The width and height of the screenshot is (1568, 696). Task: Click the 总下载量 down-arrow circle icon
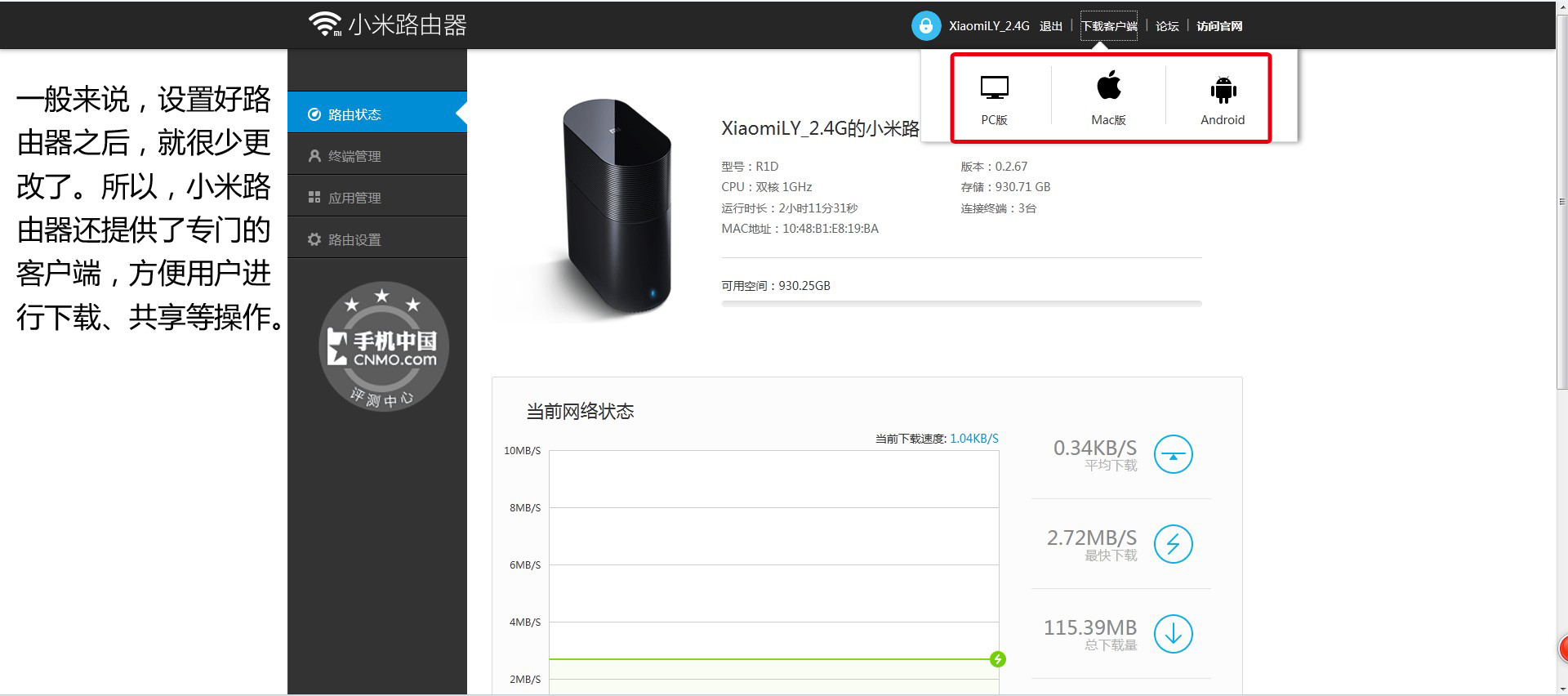(1173, 634)
